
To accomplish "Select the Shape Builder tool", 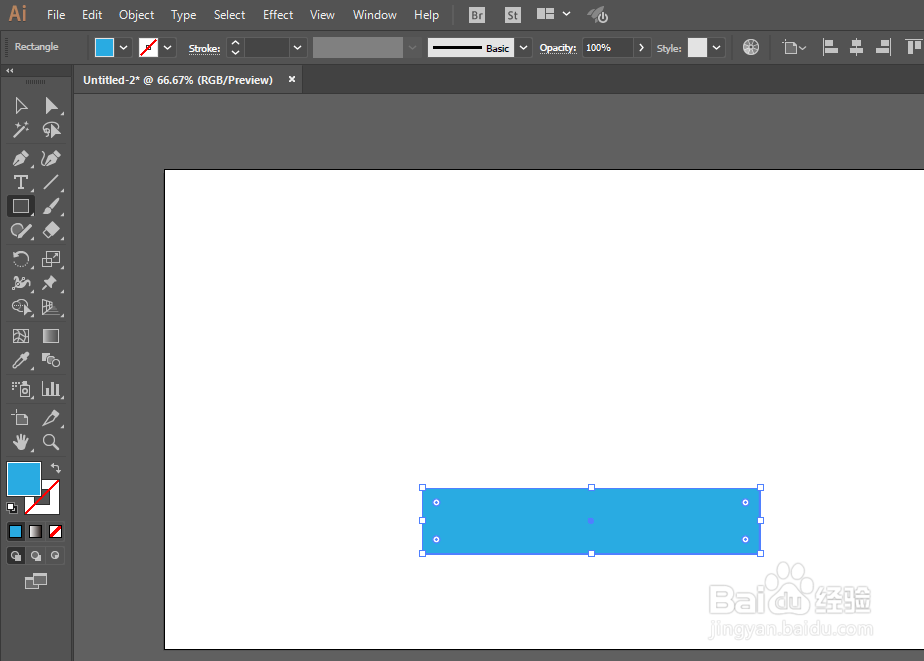I will pos(21,307).
